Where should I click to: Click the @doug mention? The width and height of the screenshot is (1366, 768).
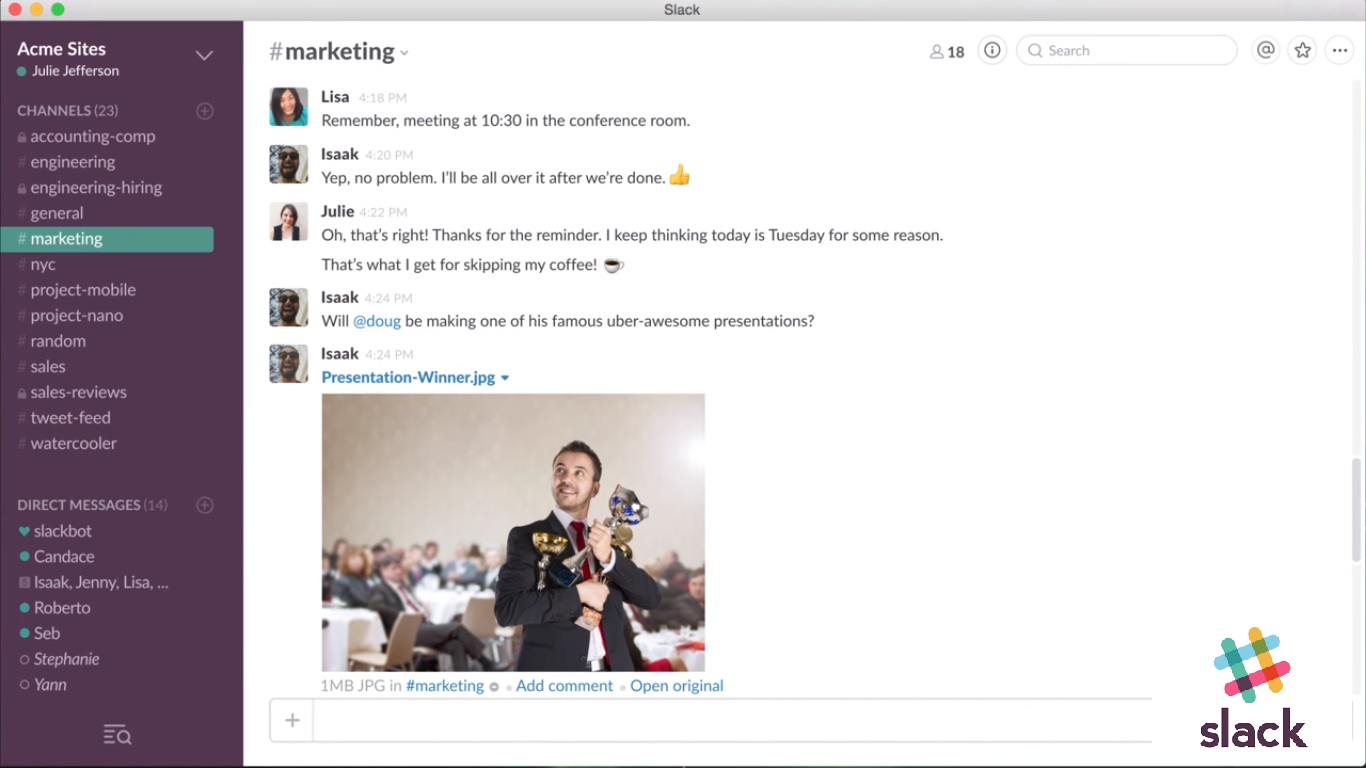click(x=377, y=321)
